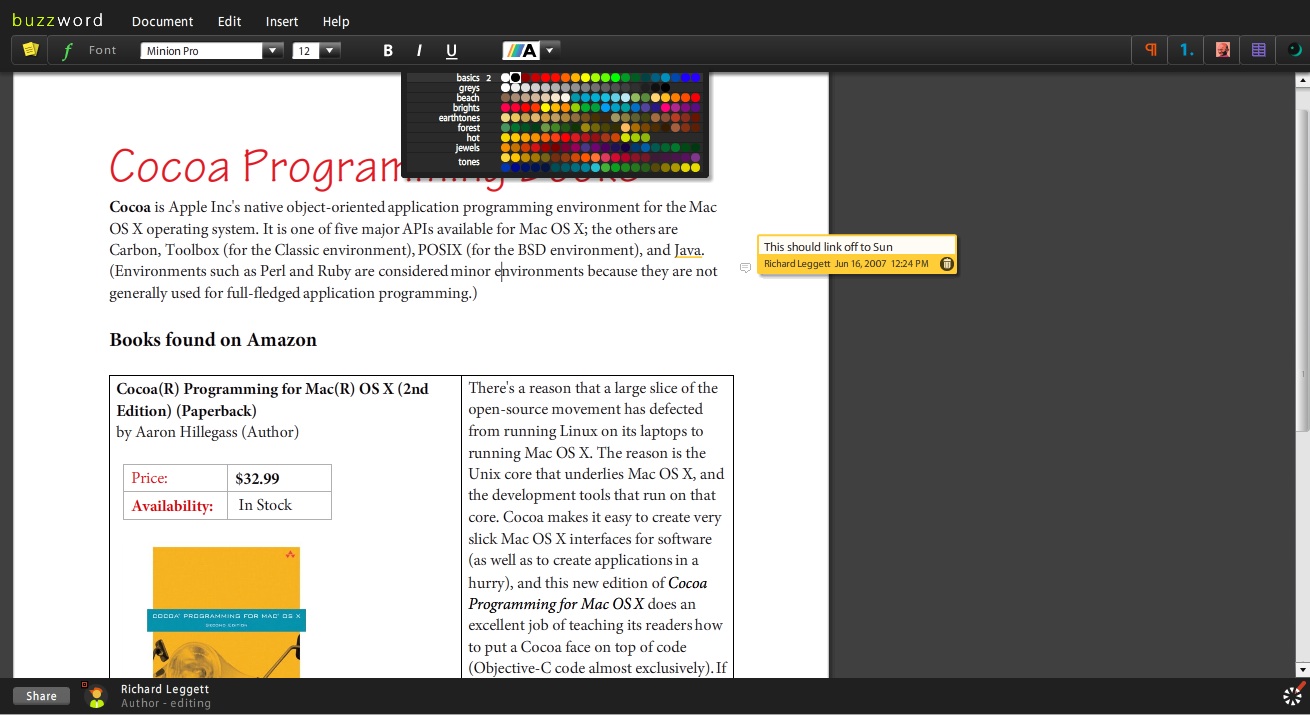Click 'Richard Leggett' name in status bar

click(165, 689)
